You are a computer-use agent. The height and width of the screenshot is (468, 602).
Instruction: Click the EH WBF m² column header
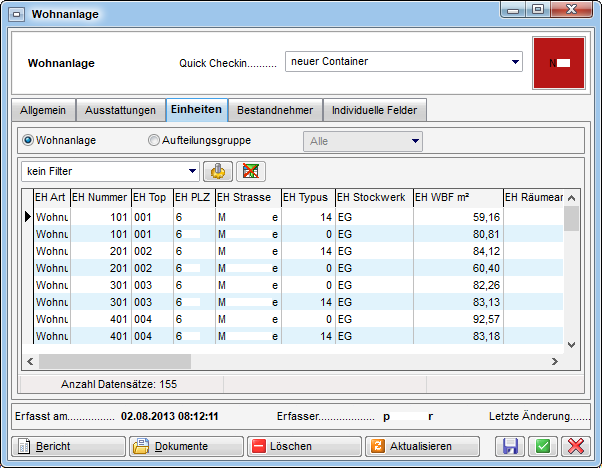[x=458, y=197]
